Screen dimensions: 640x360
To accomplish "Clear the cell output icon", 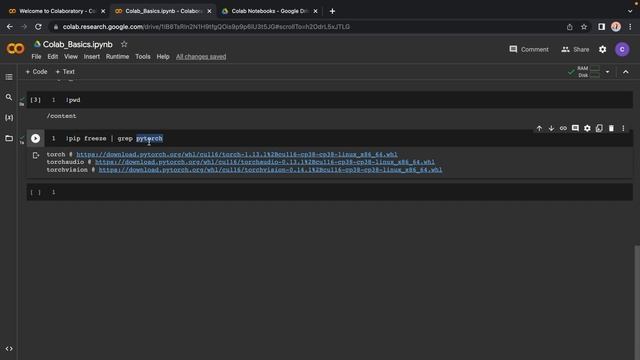I will [x=36, y=155].
